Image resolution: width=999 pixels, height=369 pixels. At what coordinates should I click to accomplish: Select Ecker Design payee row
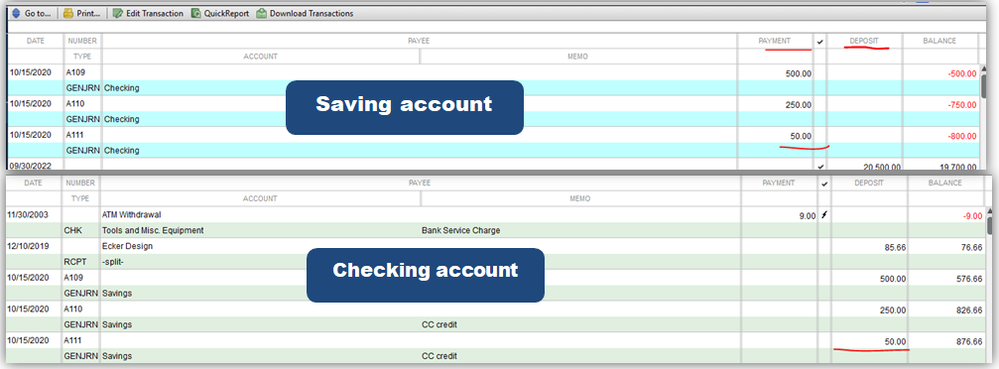pyautogui.click(x=127, y=246)
